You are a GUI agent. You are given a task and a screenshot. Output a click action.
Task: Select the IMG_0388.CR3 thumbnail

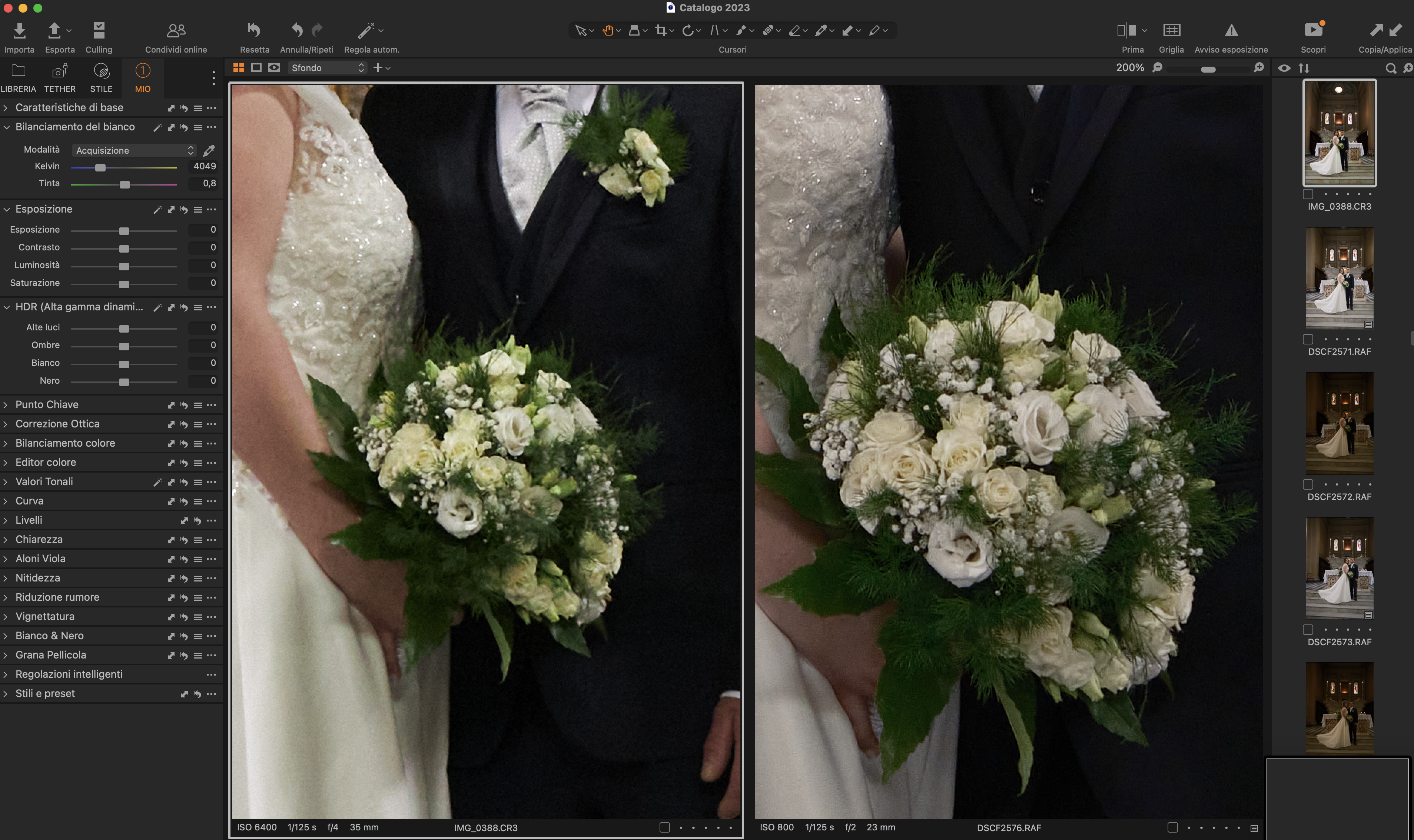click(x=1339, y=133)
